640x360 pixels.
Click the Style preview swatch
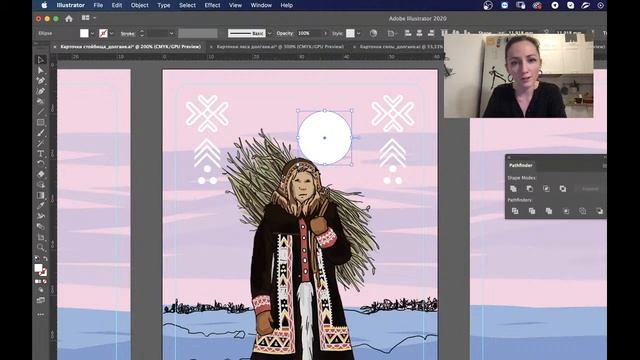coord(350,33)
